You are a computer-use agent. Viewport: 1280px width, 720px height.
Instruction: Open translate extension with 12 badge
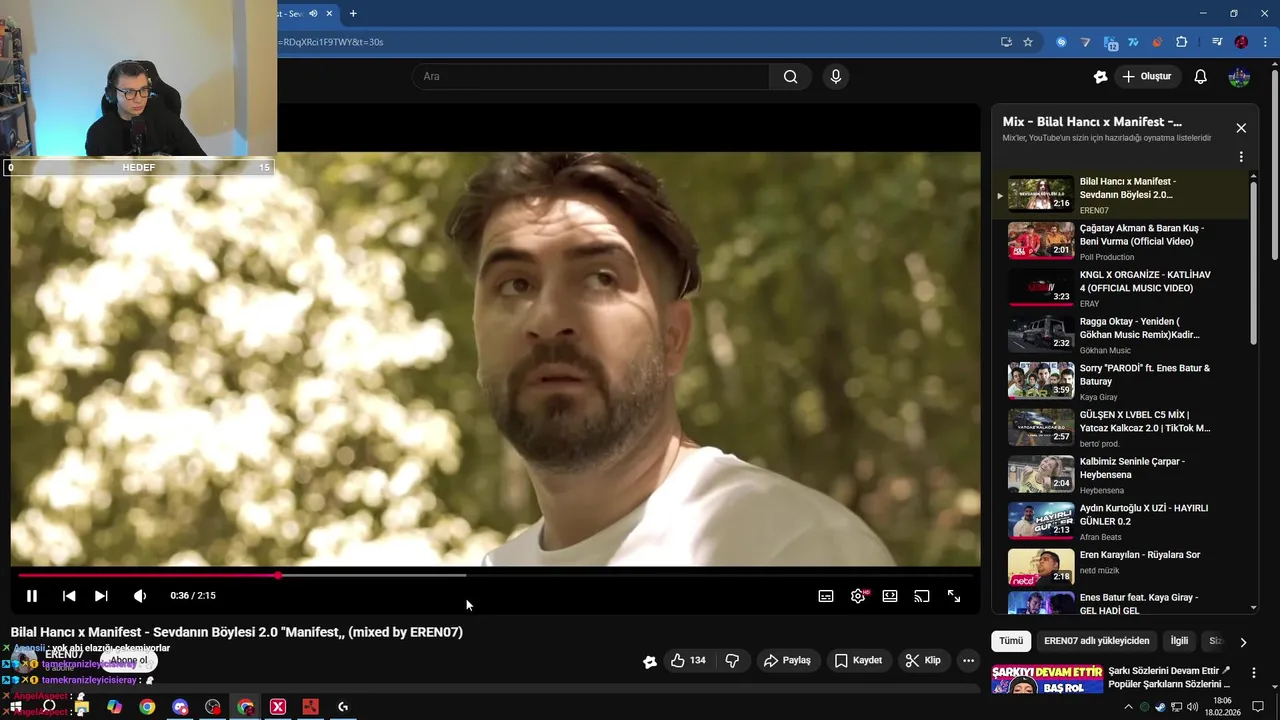click(1110, 42)
